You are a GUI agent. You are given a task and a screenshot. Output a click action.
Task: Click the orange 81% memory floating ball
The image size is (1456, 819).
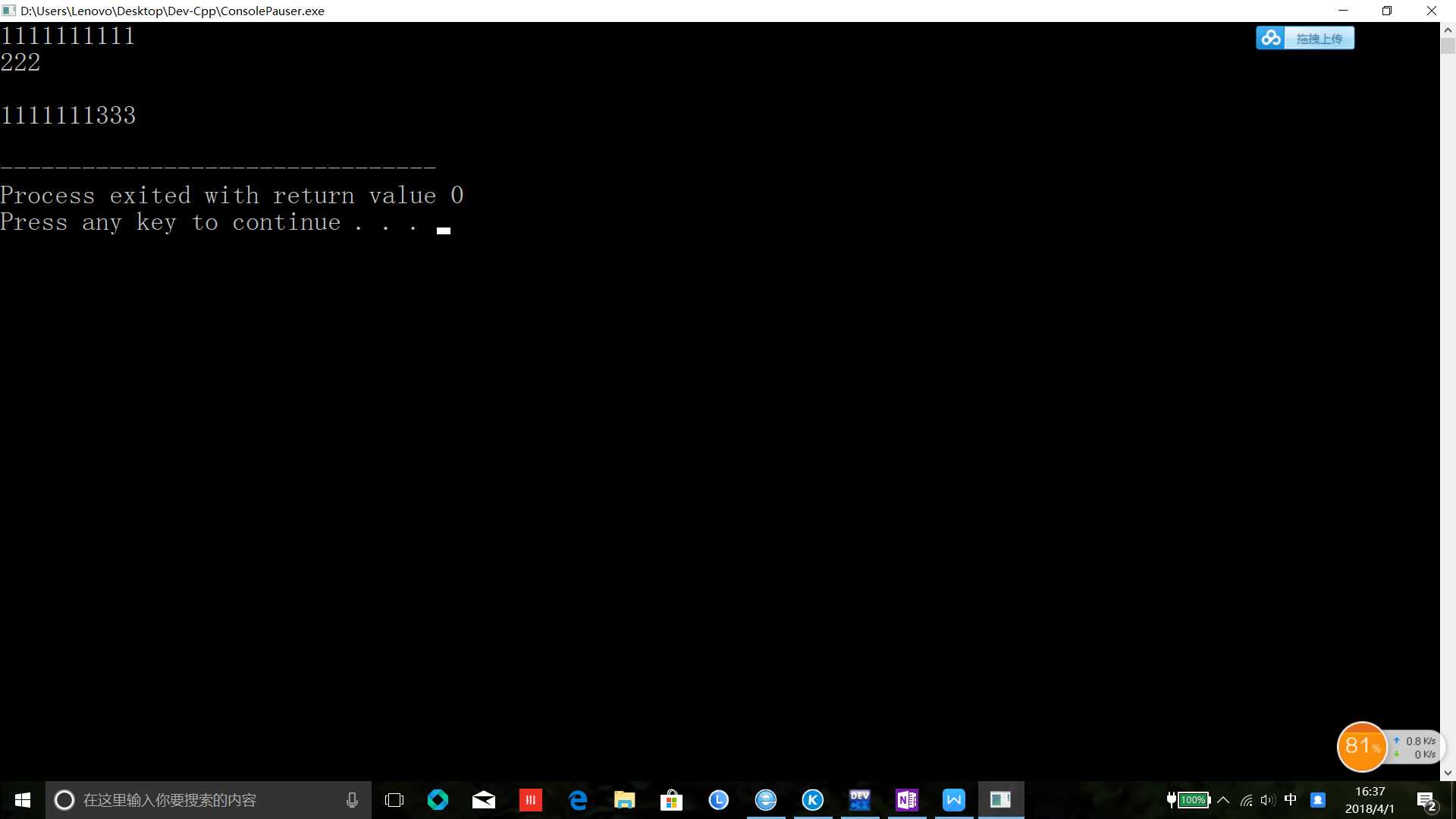1362,747
